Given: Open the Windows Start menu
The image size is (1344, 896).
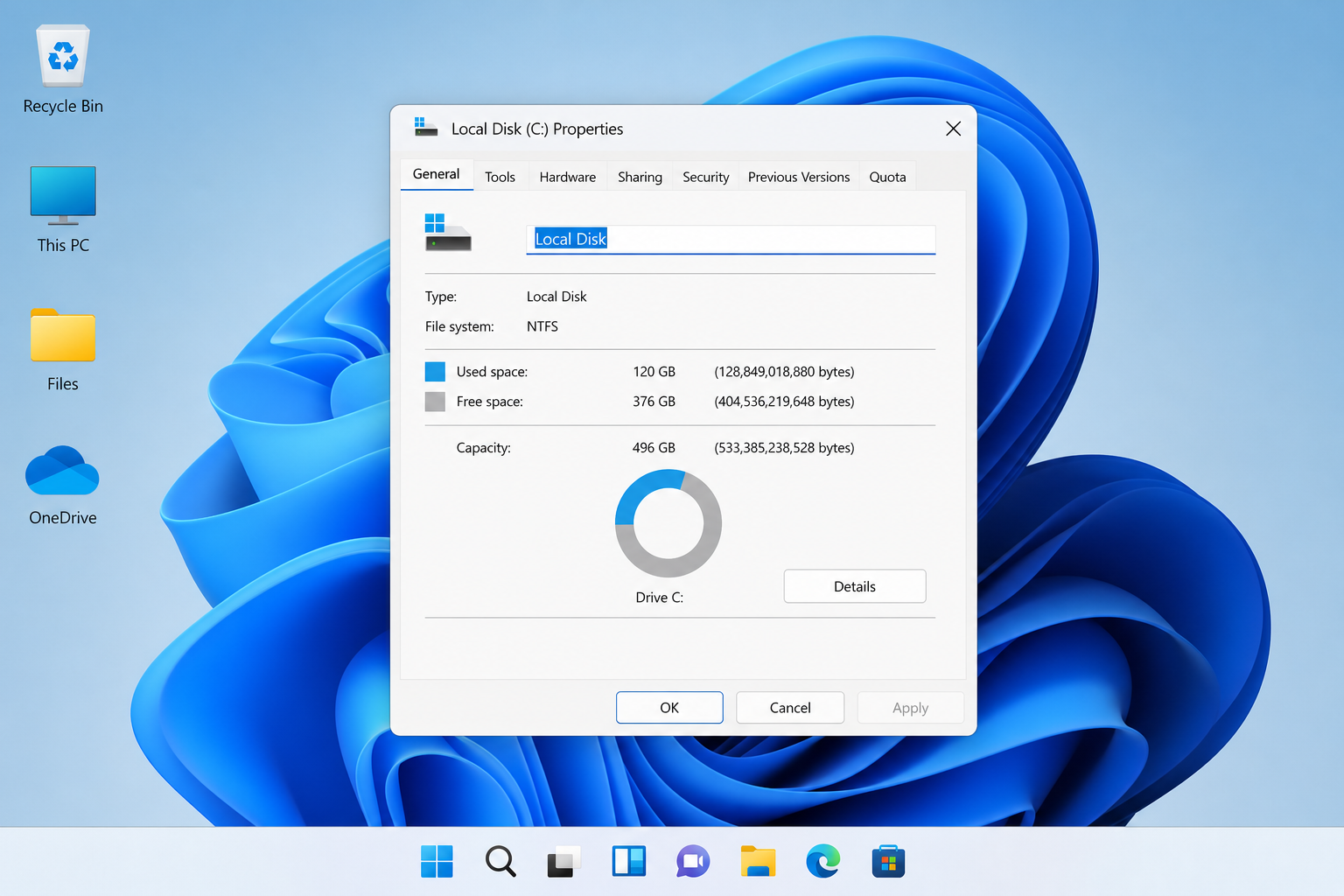Looking at the screenshot, I should pos(437,862).
